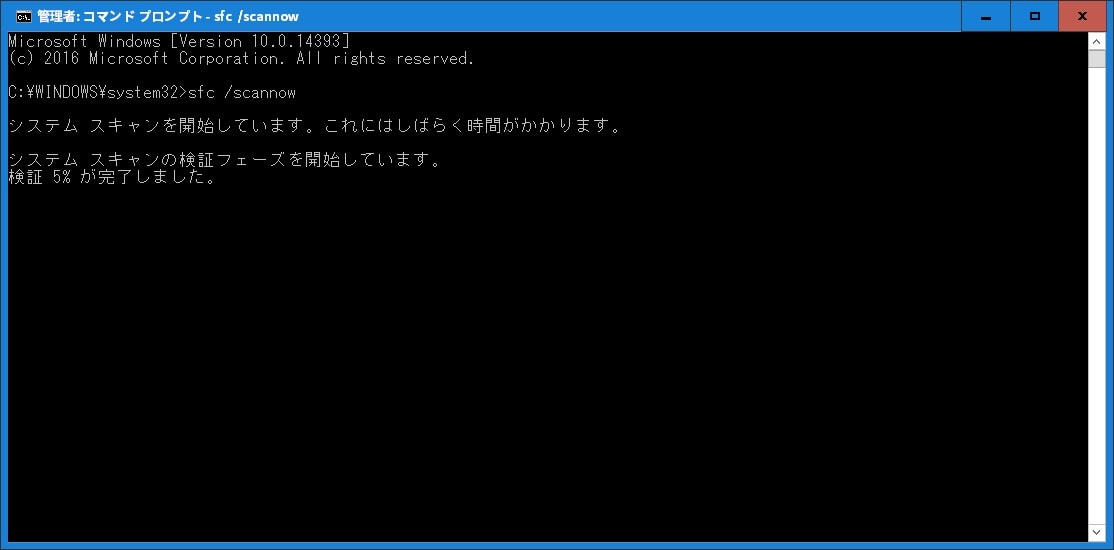Viewport: 1114px width, 550px height.
Task: Minimize the Command Prompt window
Action: (985, 16)
